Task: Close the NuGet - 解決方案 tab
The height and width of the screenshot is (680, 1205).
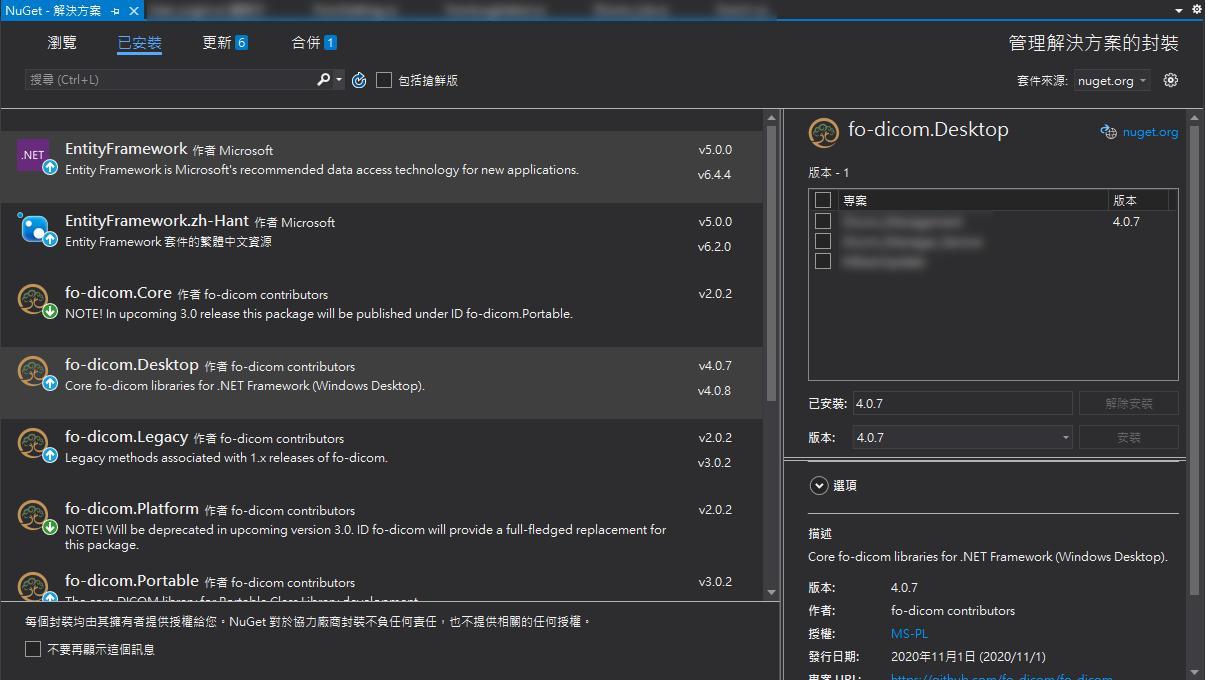Action: [x=134, y=10]
